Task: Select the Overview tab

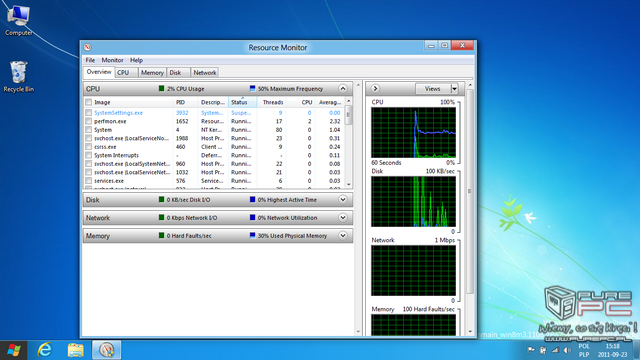Action: click(x=99, y=72)
